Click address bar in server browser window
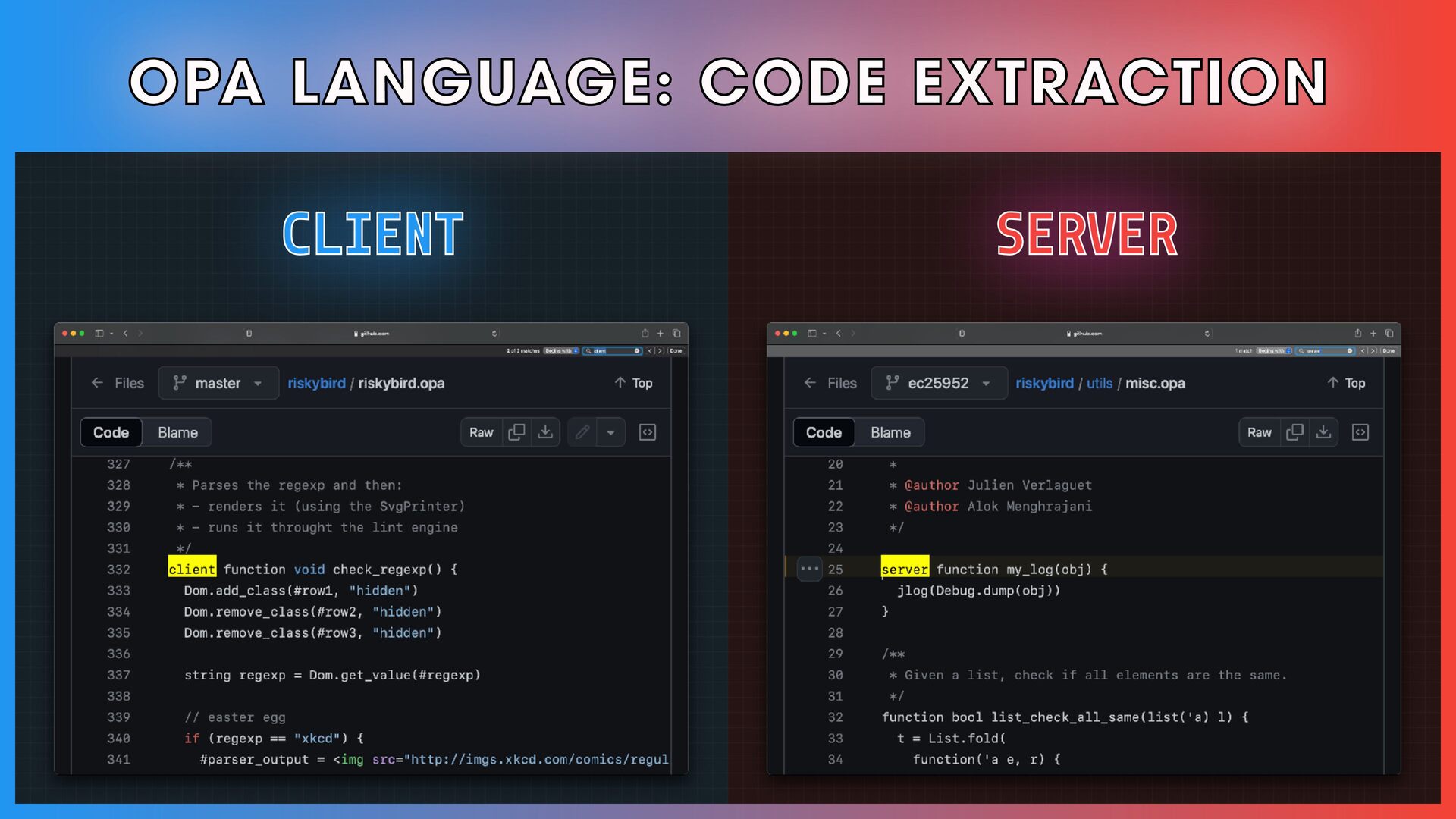This screenshot has width=1456, height=819. point(1084,333)
